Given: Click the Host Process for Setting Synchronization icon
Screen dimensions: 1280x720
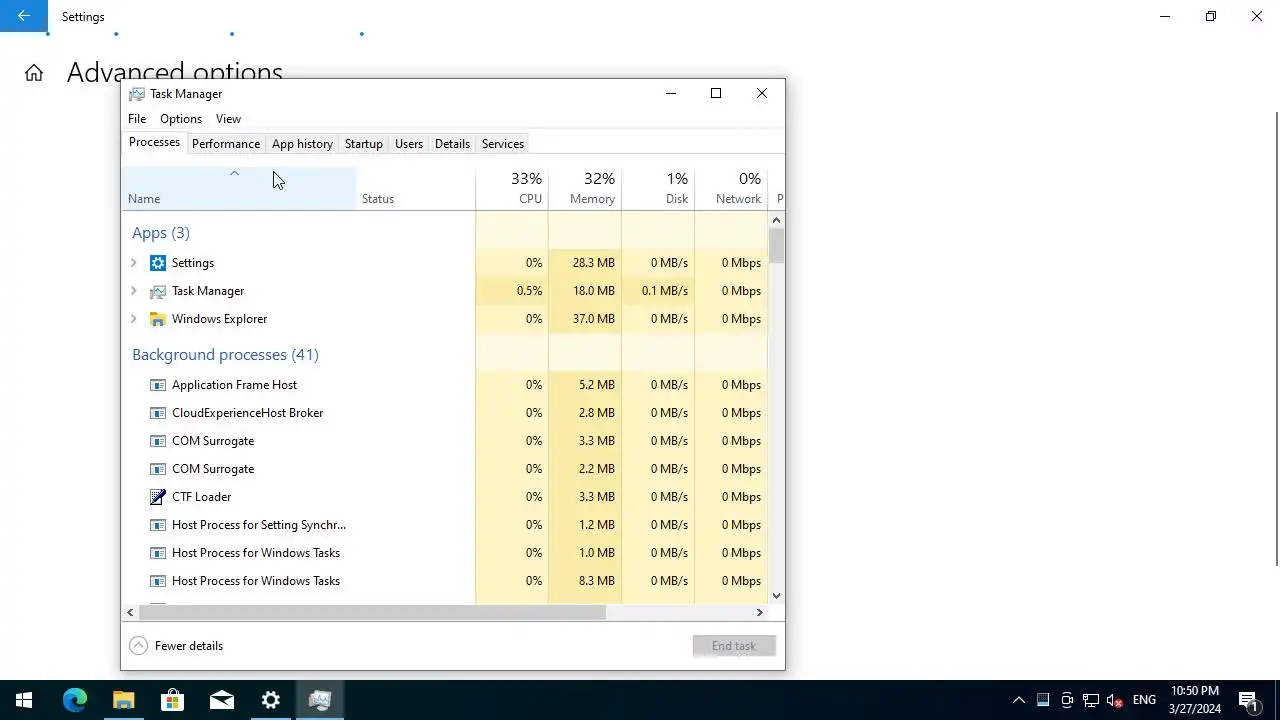Looking at the screenshot, I should coord(157,525).
